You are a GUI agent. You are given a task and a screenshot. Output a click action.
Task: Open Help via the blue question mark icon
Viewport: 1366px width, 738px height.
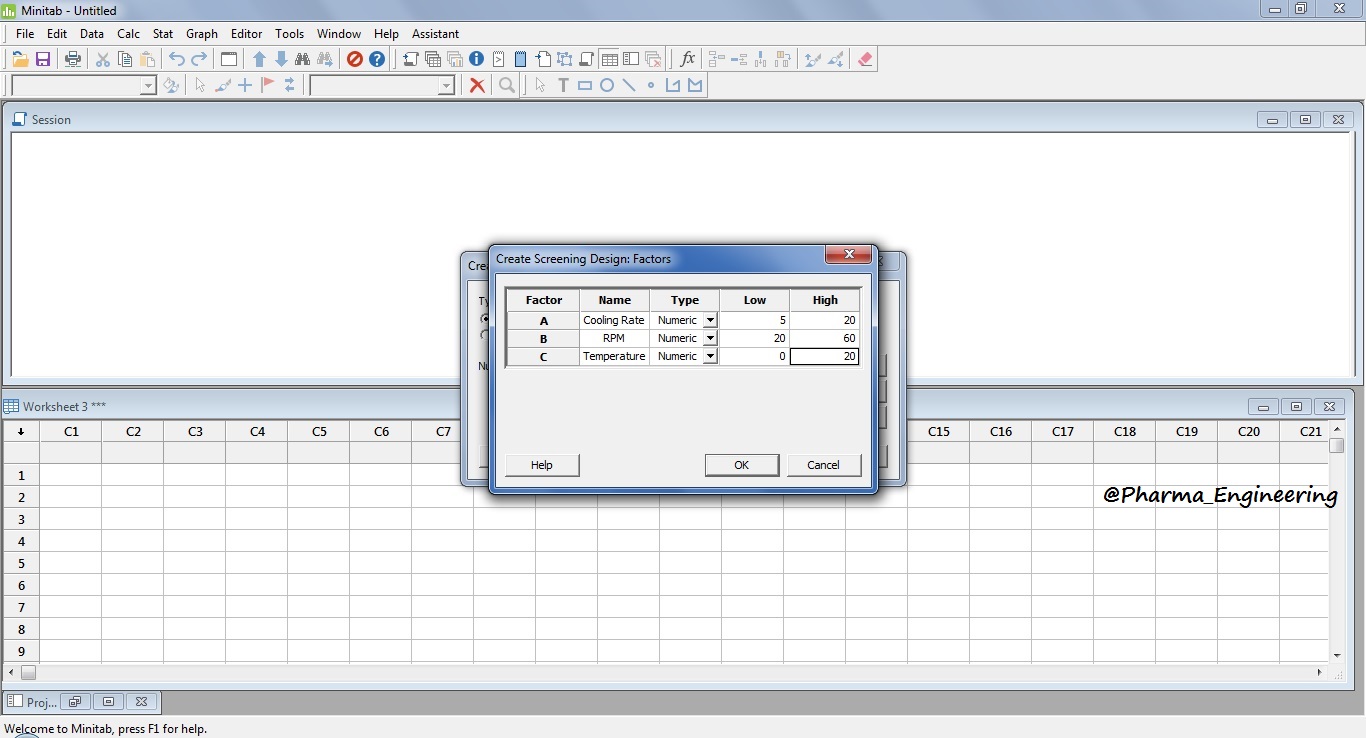[x=377, y=58]
